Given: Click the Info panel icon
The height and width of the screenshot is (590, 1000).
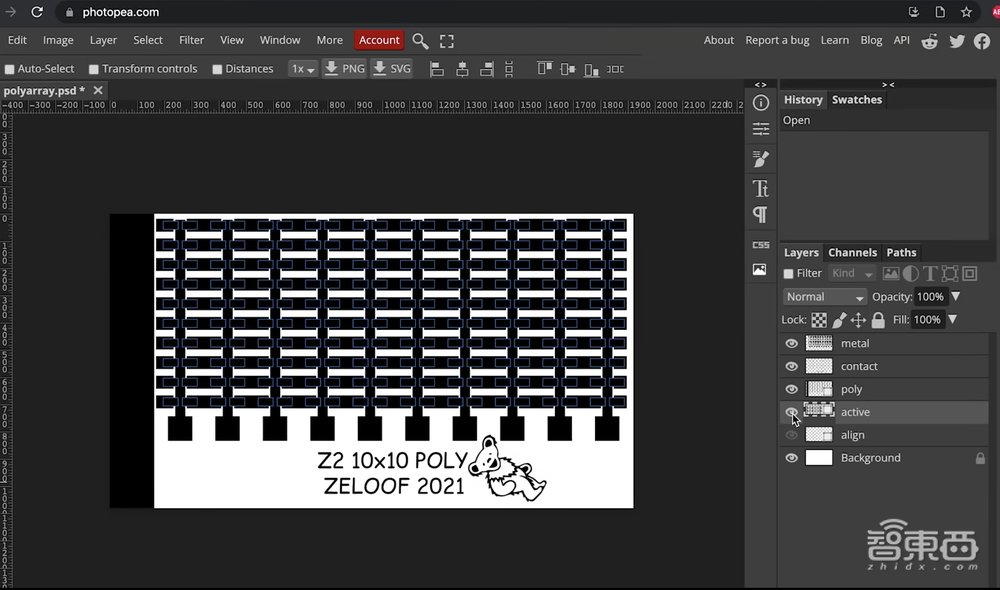Looking at the screenshot, I should [x=760, y=103].
